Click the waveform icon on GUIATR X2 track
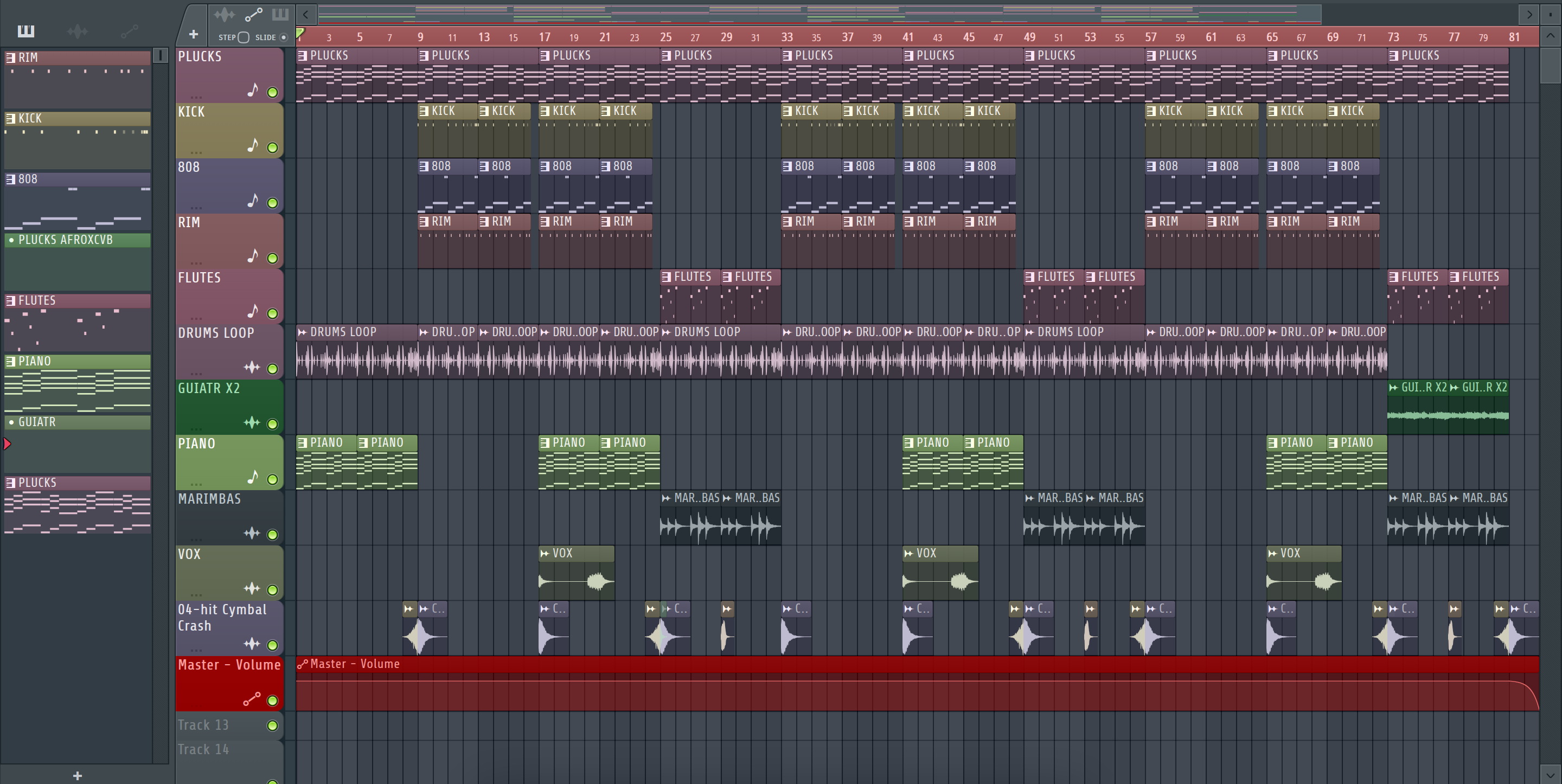Screen dimensions: 1562x784 (252, 422)
